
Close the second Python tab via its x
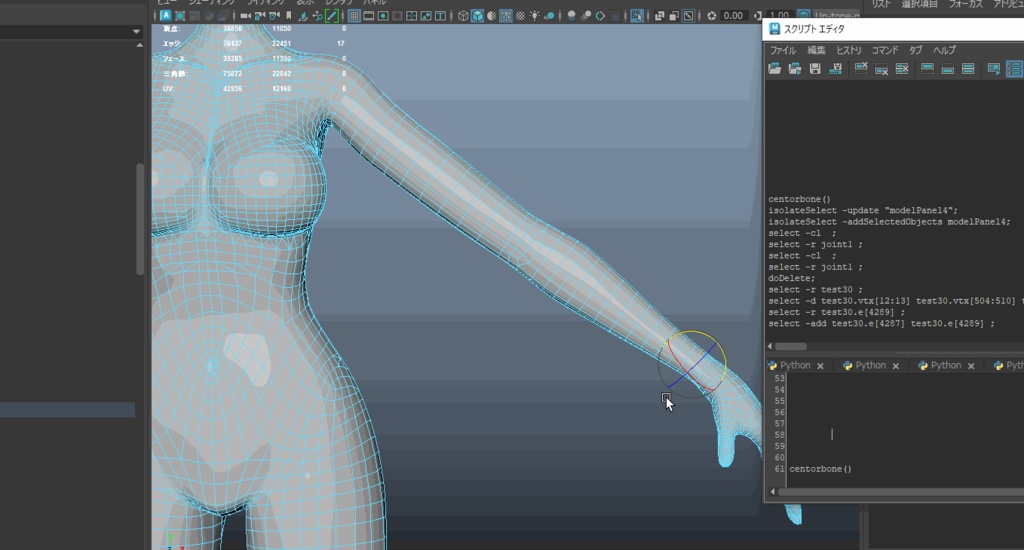896,366
